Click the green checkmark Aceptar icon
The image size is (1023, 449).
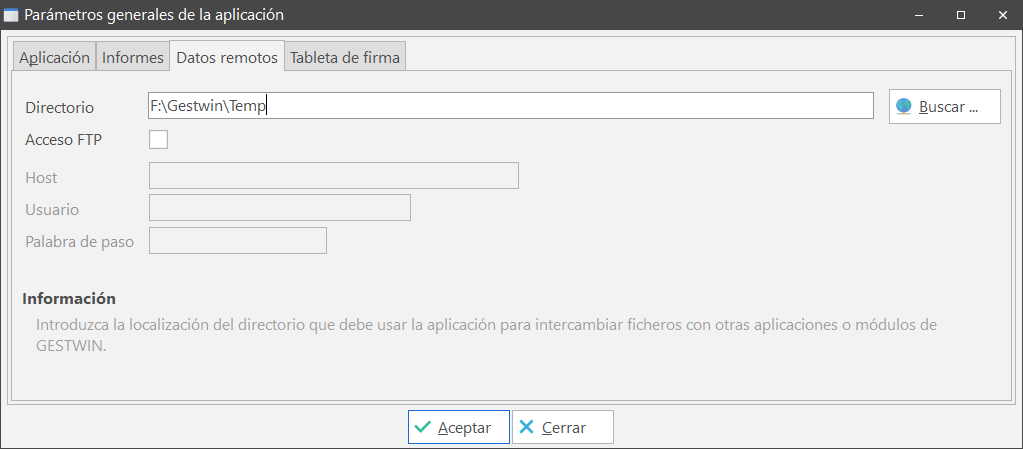[423, 427]
